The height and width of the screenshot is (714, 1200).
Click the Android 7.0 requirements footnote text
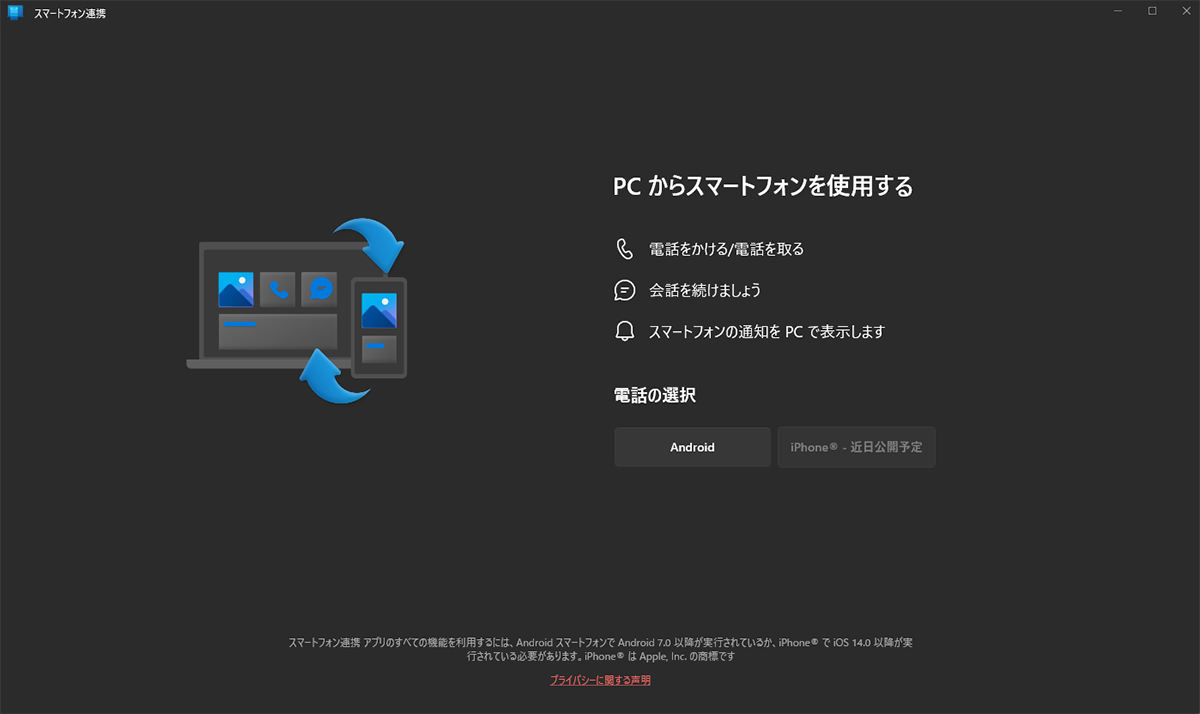click(600, 649)
